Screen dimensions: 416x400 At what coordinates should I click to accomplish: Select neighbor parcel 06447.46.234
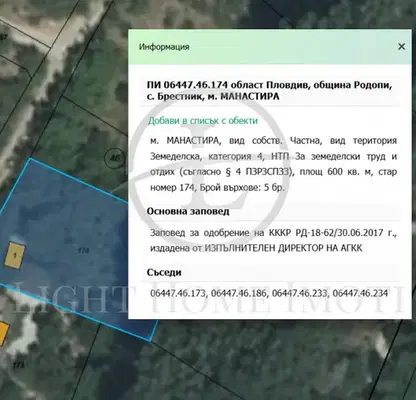coord(360,293)
